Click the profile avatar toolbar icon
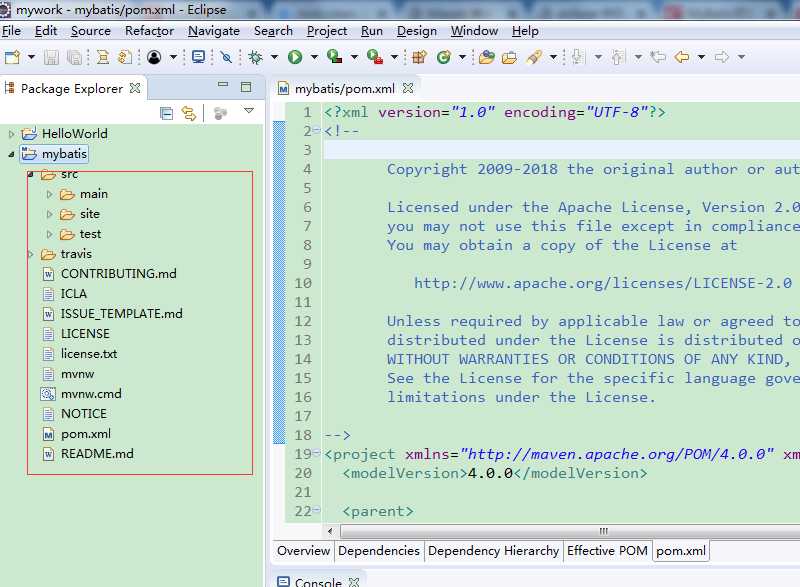The width and height of the screenshot is (800, 587). (154, 57)
